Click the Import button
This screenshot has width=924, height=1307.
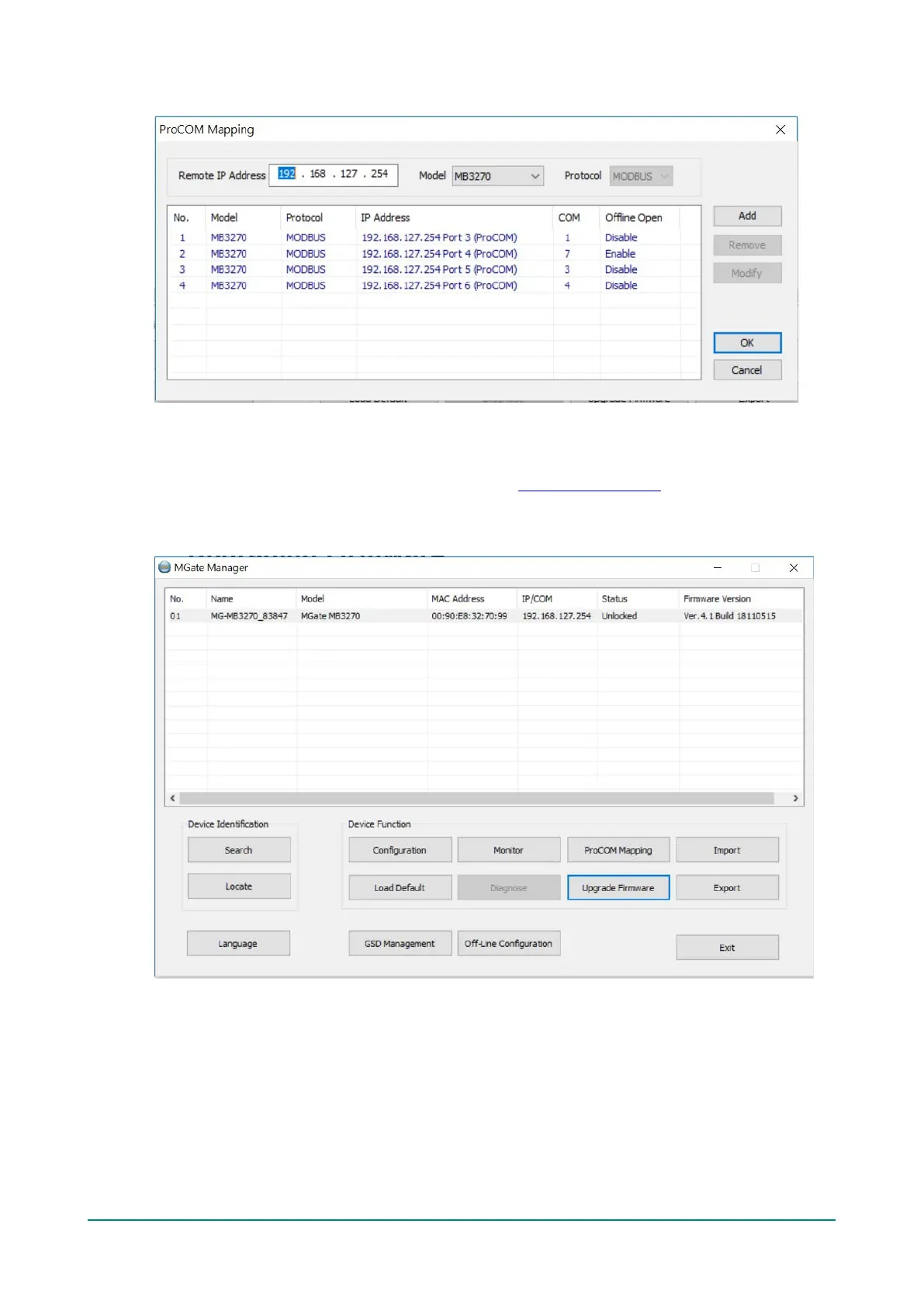727,851
